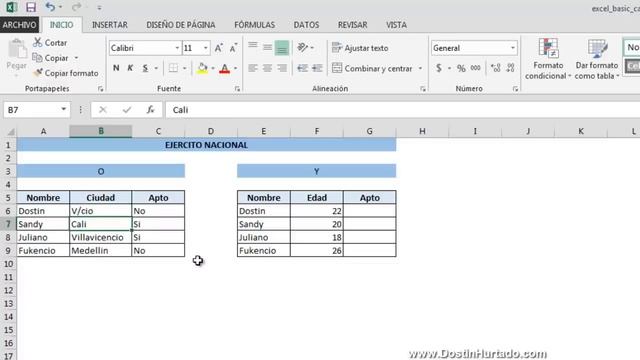Click the cancel X in formula bar
The width and height of the screenshot is (640, 360).
102,110
